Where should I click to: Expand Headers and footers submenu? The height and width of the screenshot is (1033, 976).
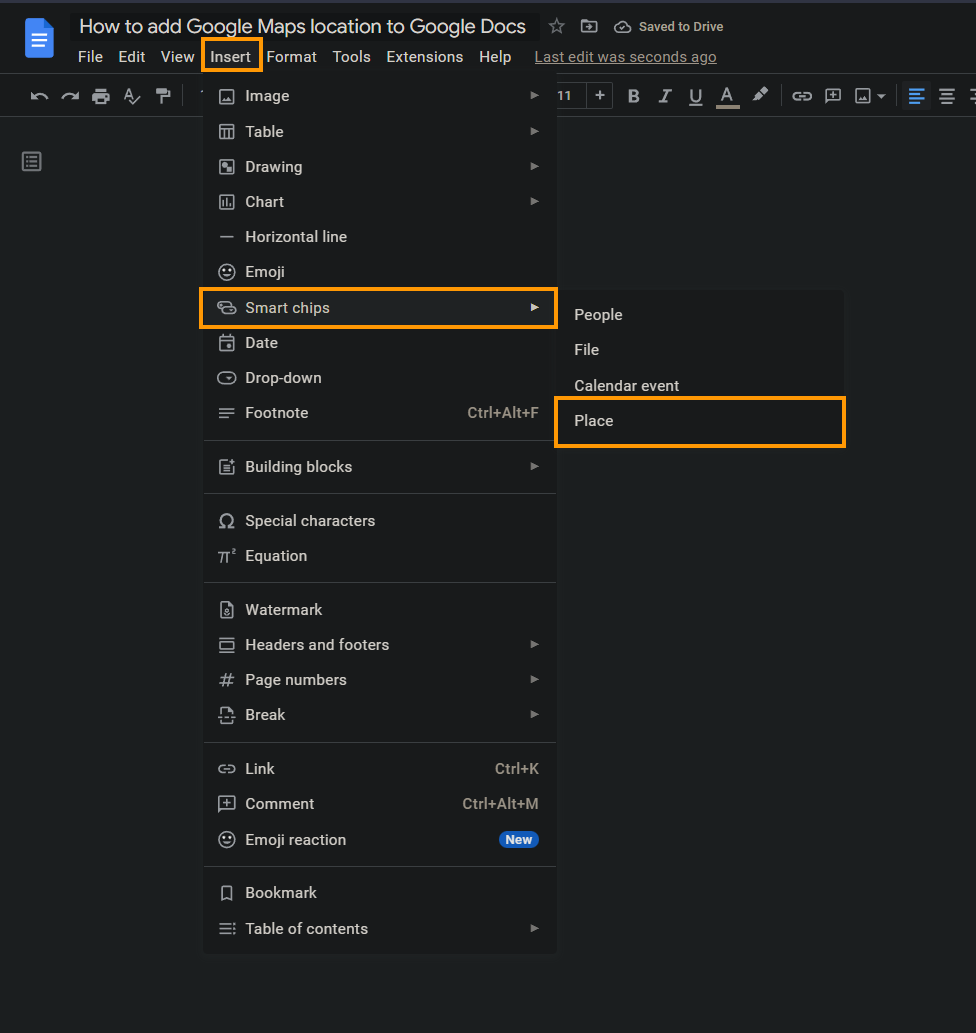380,644
